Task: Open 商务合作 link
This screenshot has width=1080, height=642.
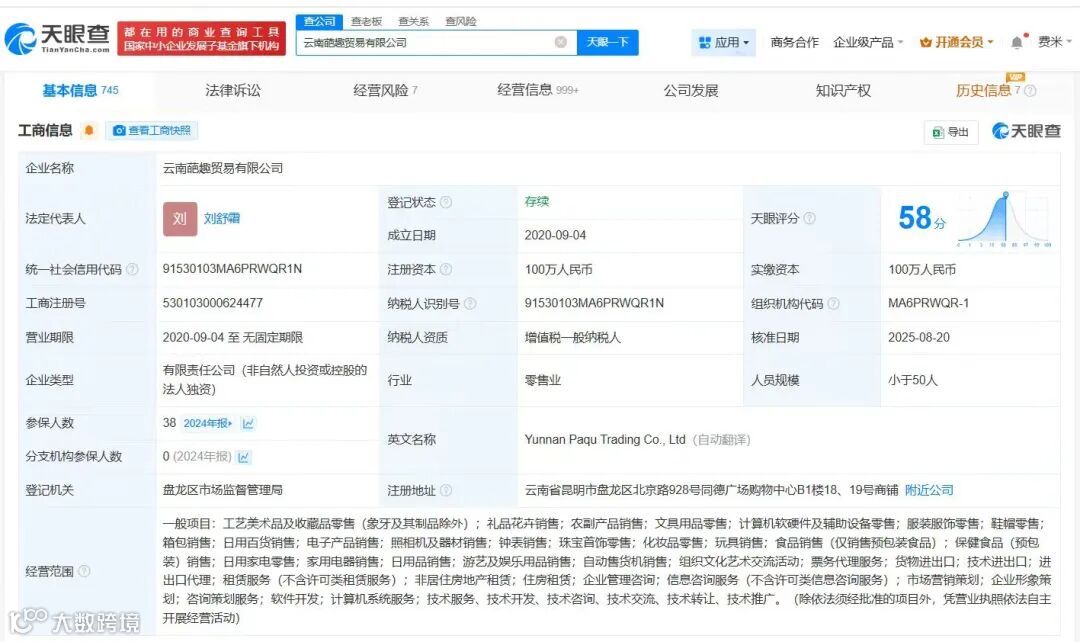Action: (794, 43)
